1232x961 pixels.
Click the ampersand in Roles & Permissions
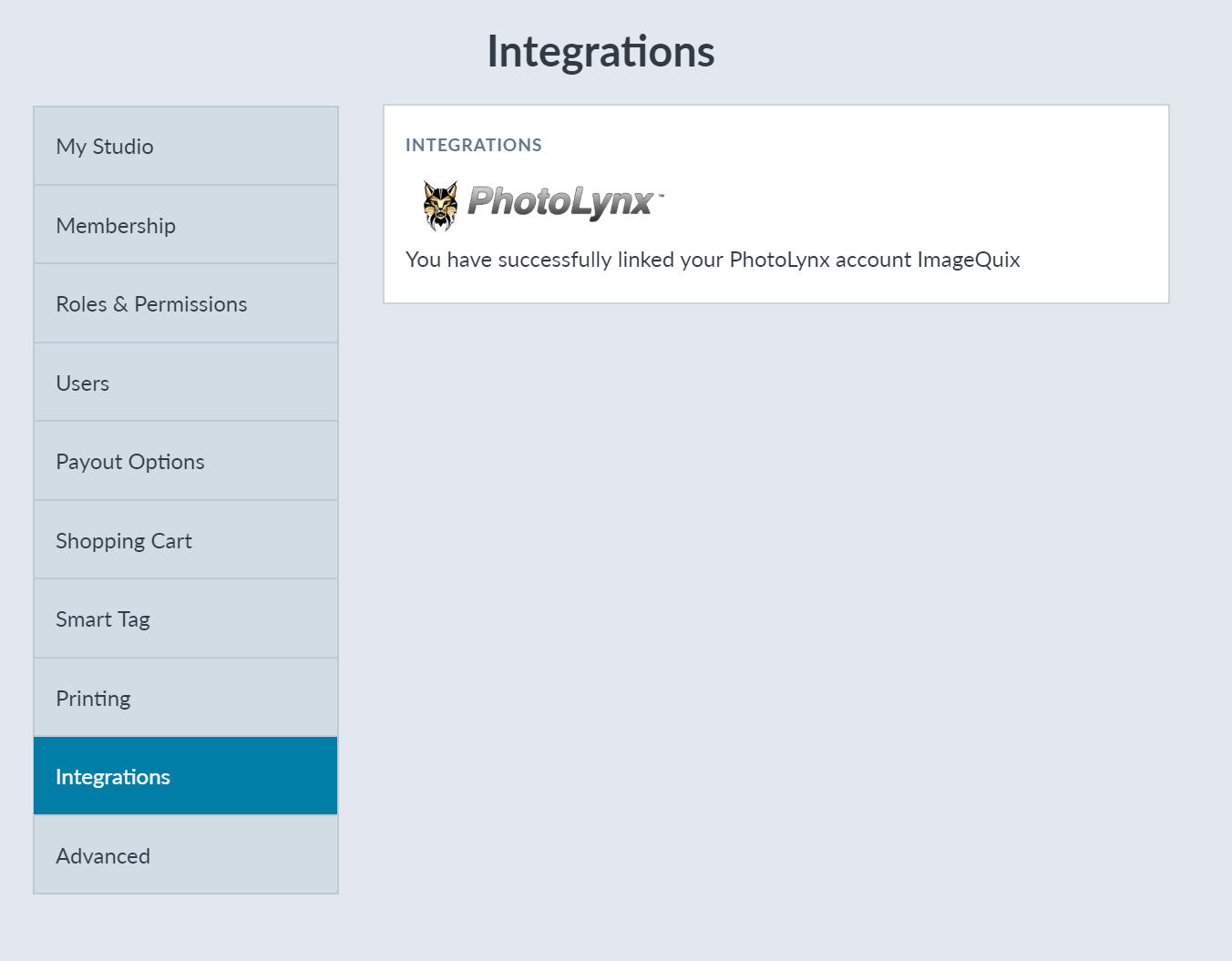(120, 304)
